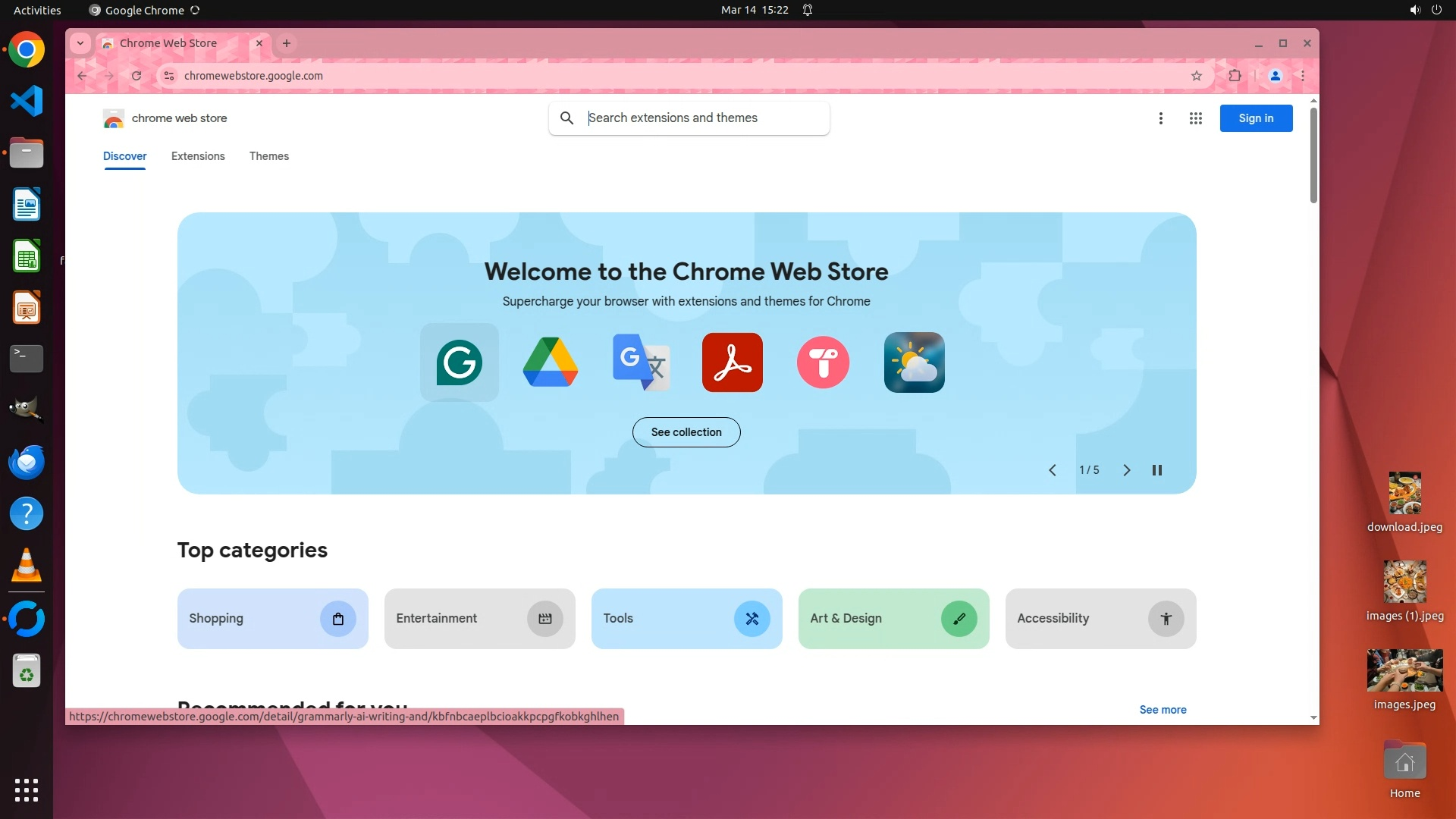Open the weather extension icon
The width and height of the screenshot is (1456, 819).
coord(915,362)
